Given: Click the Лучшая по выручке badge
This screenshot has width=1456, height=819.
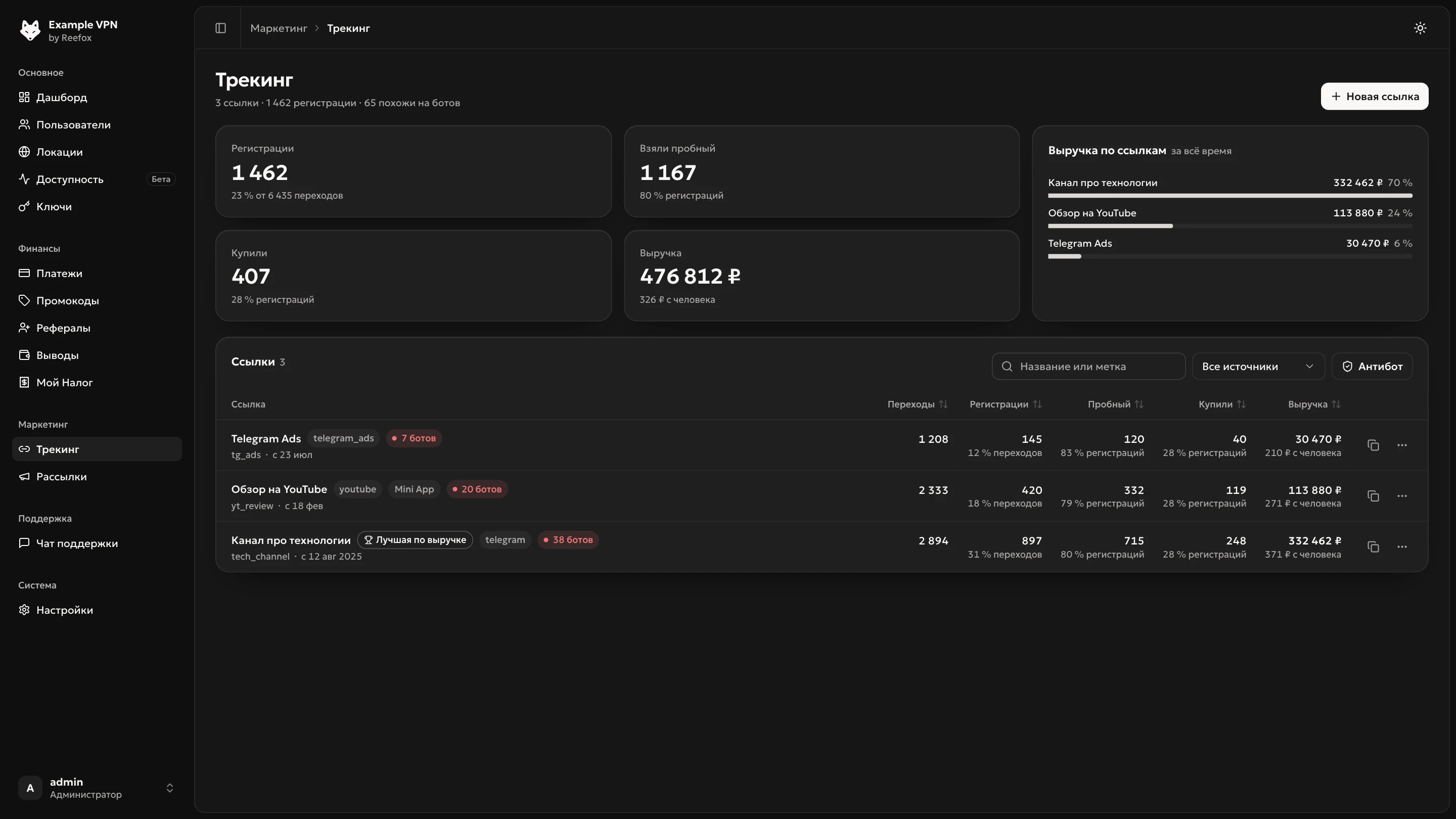Looking at the screenshot, I should [415, 540].
